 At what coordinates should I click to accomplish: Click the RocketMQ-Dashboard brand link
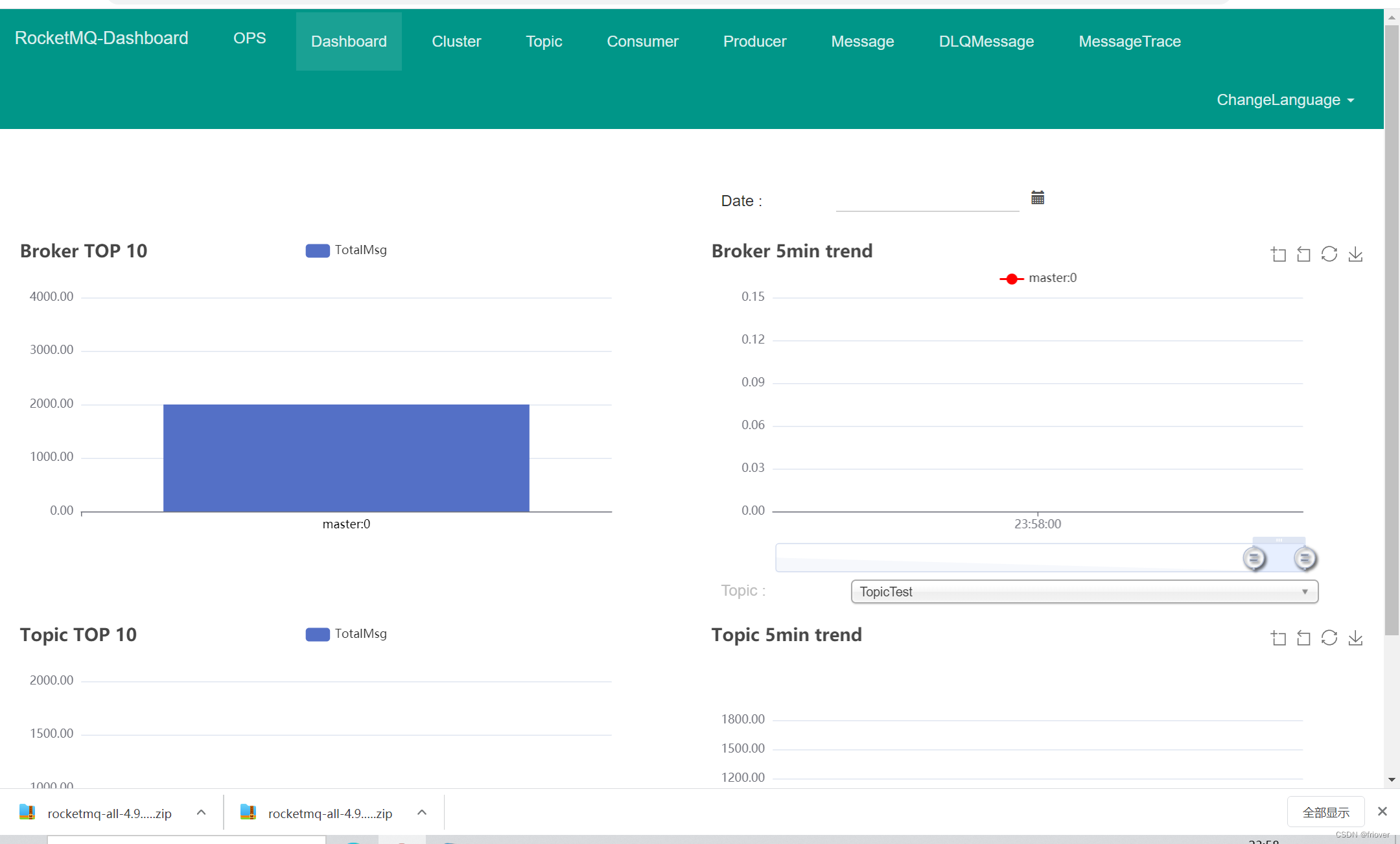(102, 38)
